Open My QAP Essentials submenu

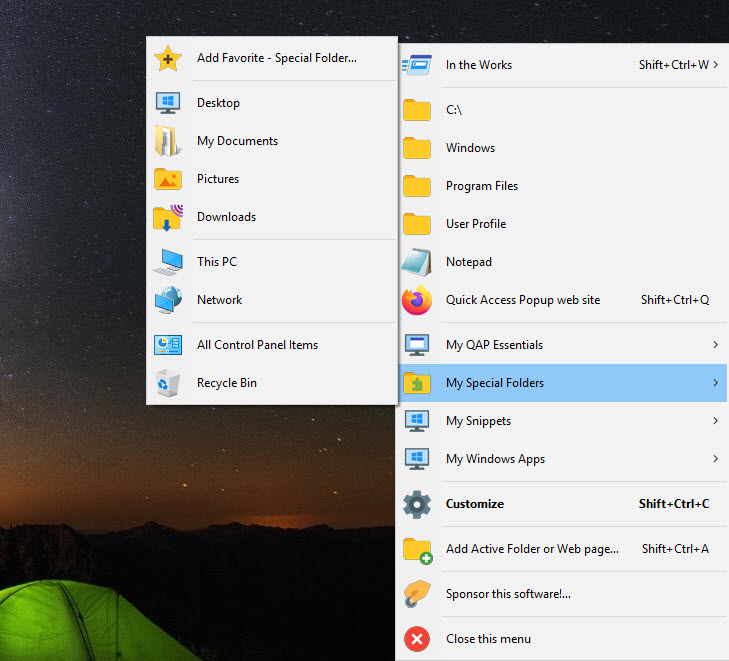[563, 345]
